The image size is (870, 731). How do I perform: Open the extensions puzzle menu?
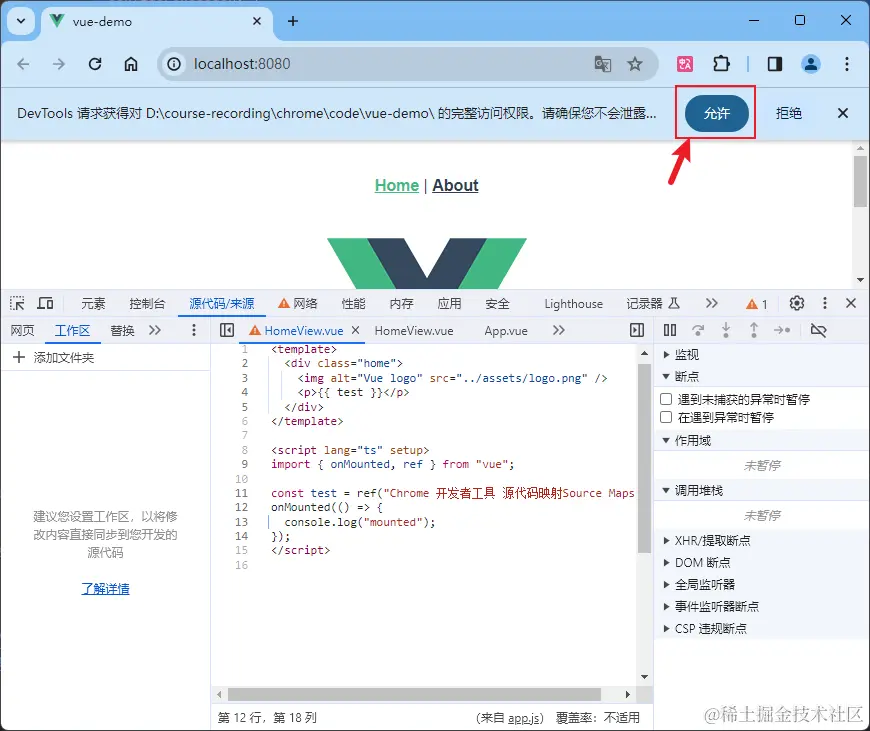point(721,64)
